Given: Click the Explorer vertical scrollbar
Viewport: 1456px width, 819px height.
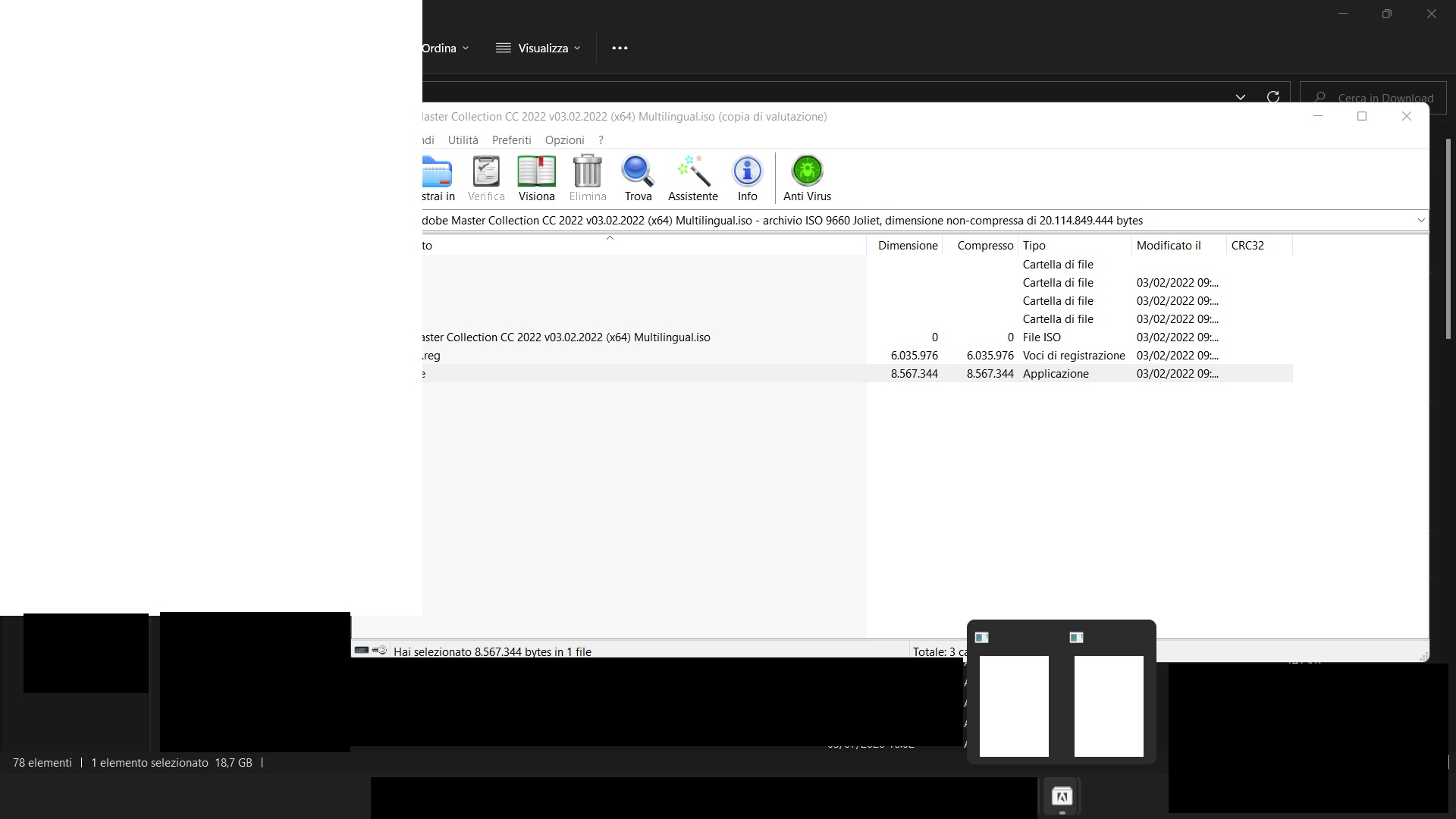Looking at the screenshot, I should (1448, 238).
